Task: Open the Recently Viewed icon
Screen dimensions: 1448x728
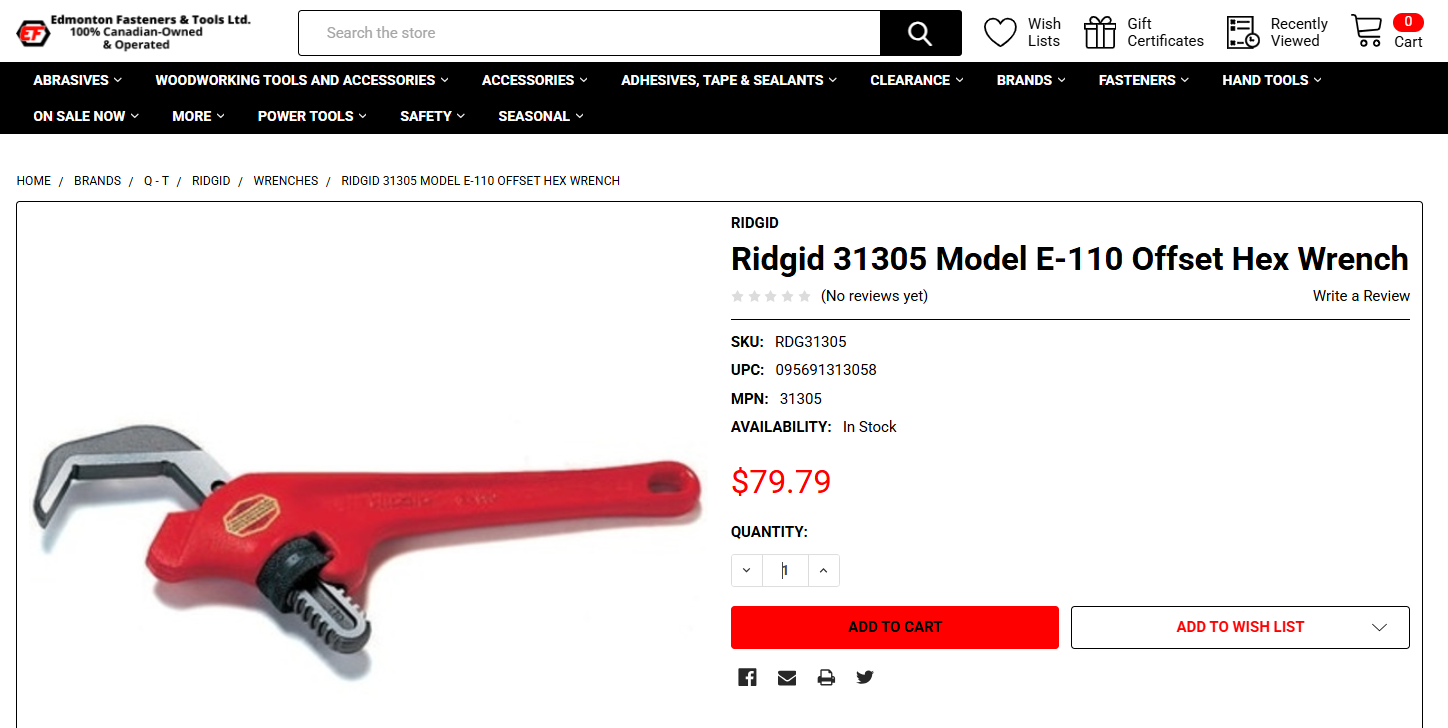Action: pos(1243,33)
